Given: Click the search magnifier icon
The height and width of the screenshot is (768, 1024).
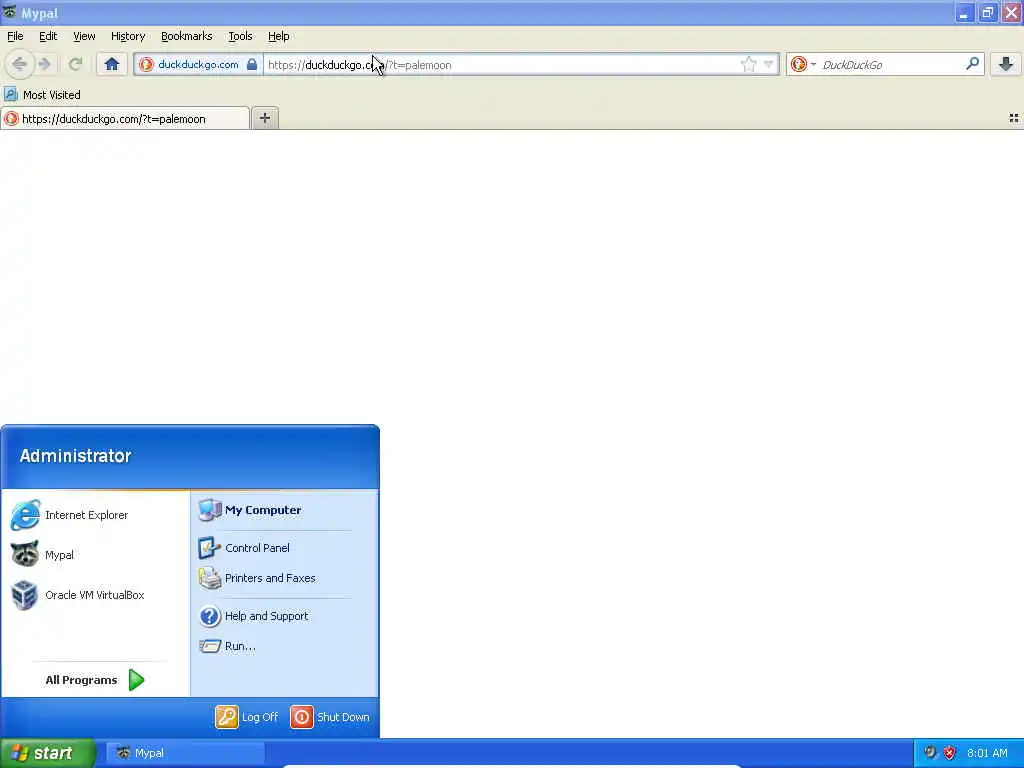Looking at the screenshot, I should (972, 63).
